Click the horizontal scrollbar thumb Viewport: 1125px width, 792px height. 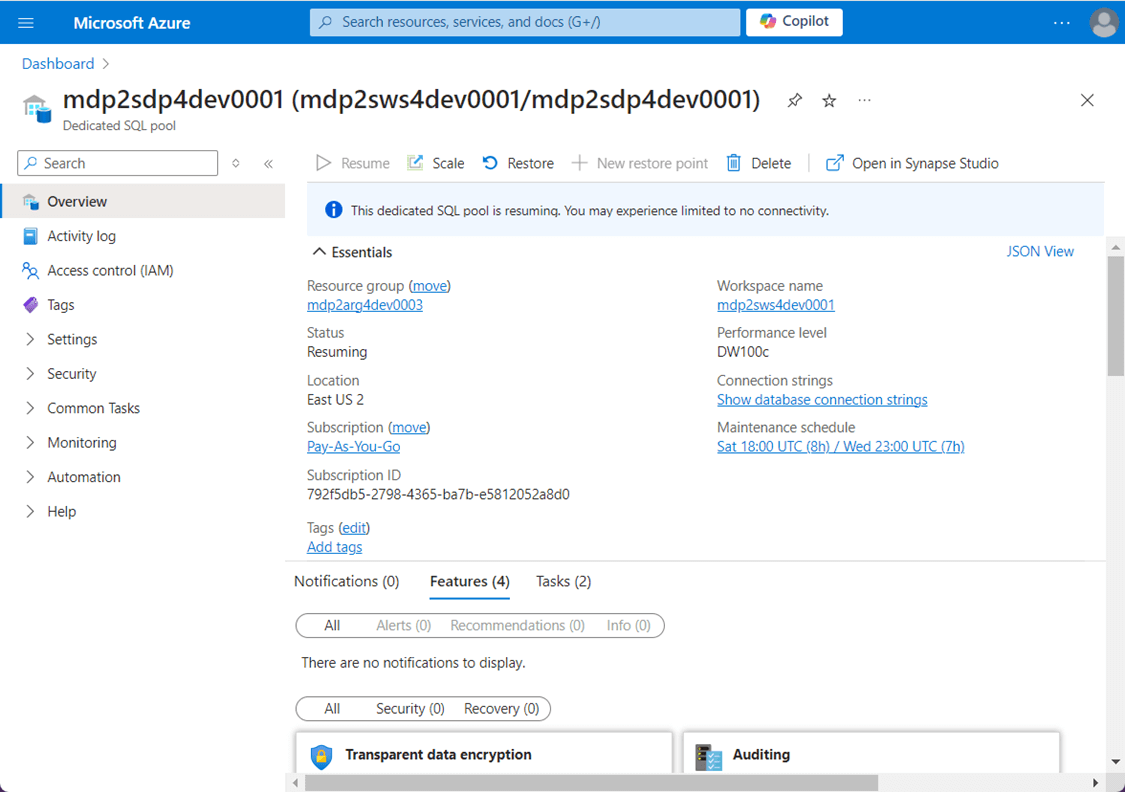(x=591, y=783)
